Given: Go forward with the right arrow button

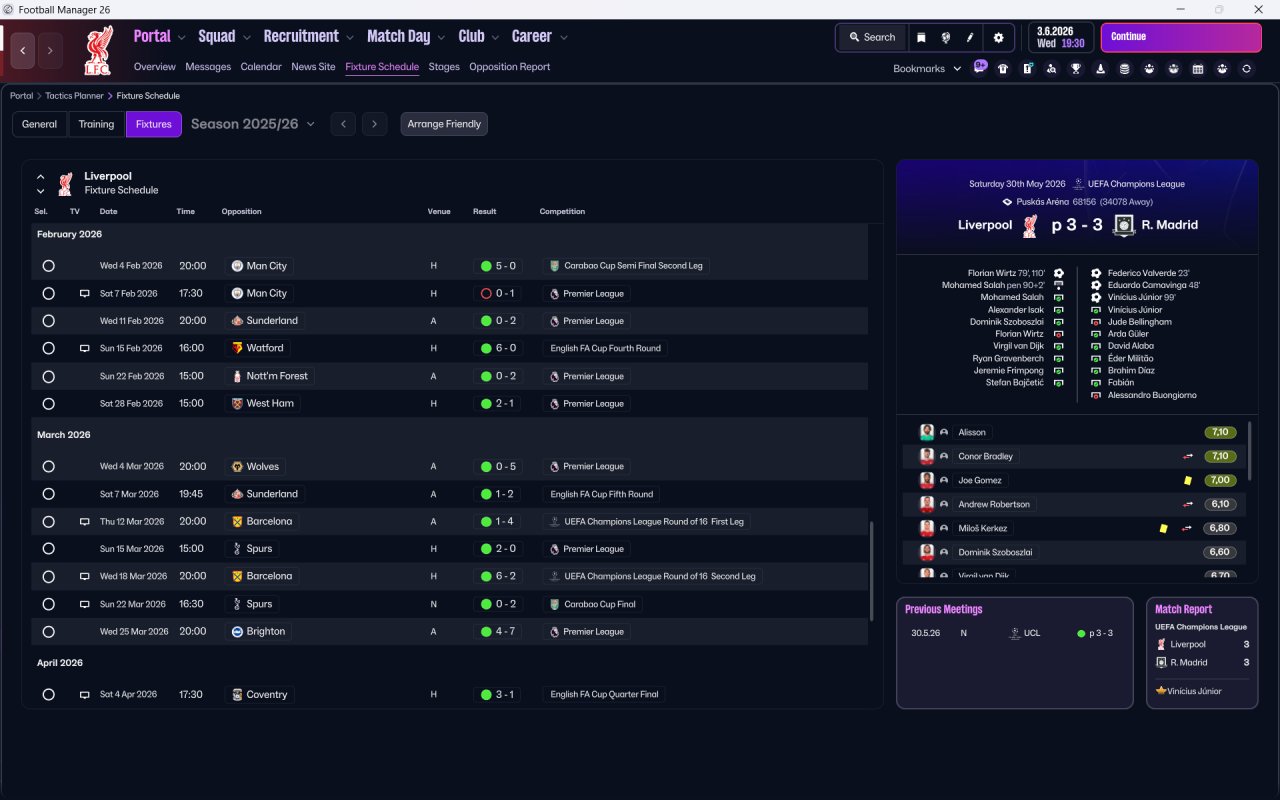Looking at the screenshot, I should click(x=50, y=50).
